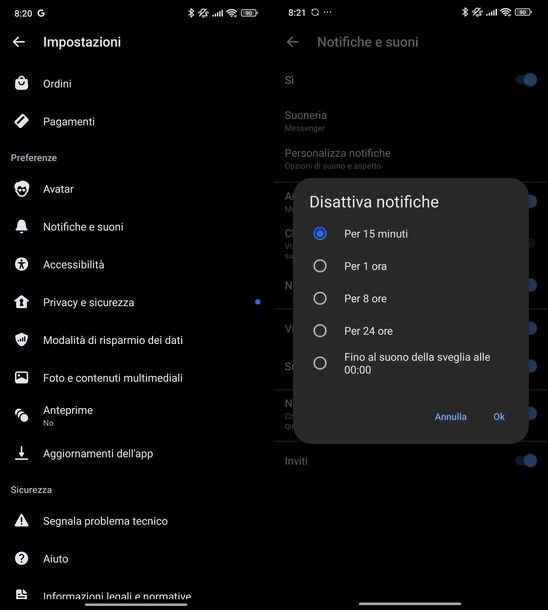The image size is (548, 610).
Task: Click the Aggiornamenti dell'app download icon
Action: (x=21, y=453)
